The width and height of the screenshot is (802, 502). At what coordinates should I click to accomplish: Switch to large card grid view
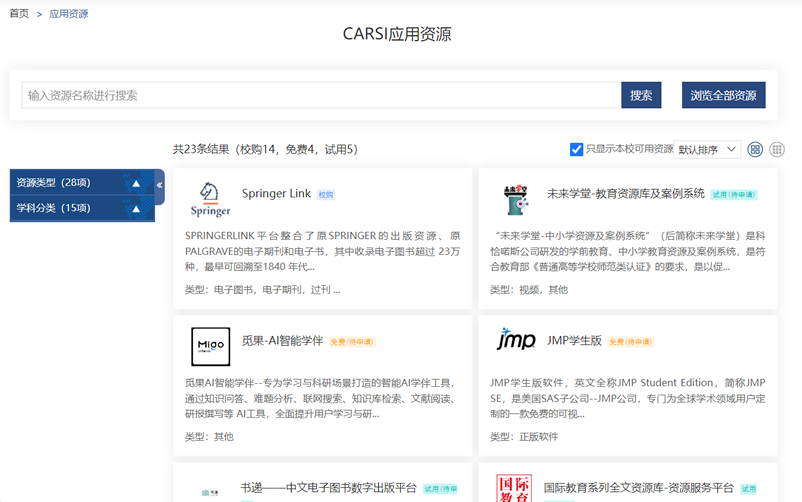coord(755,150)
